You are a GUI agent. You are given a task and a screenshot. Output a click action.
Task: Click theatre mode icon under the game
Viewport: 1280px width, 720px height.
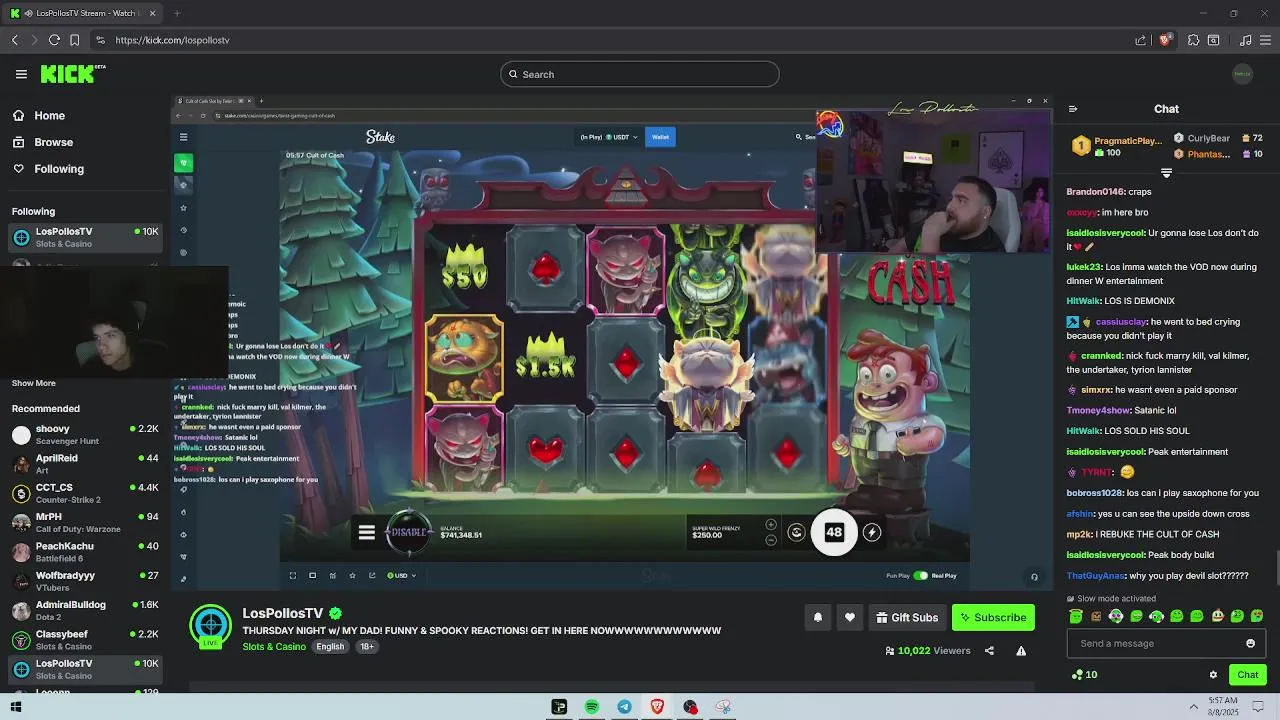tap(312, 575)
